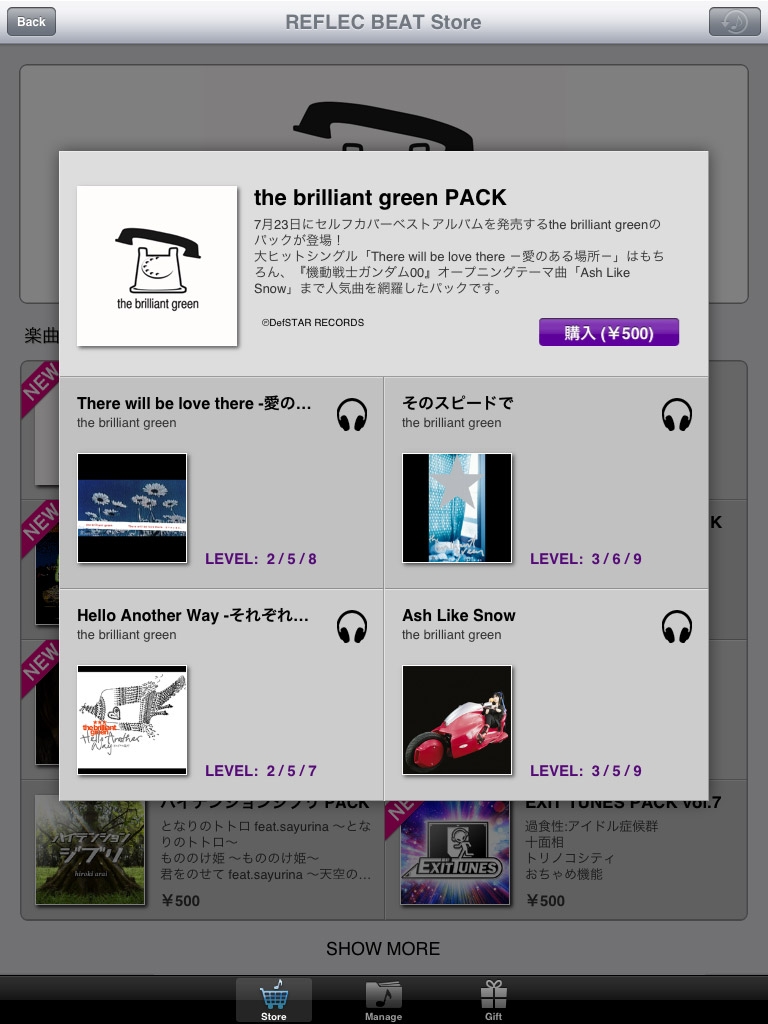Open the Gift tab

coord(494,1000)
